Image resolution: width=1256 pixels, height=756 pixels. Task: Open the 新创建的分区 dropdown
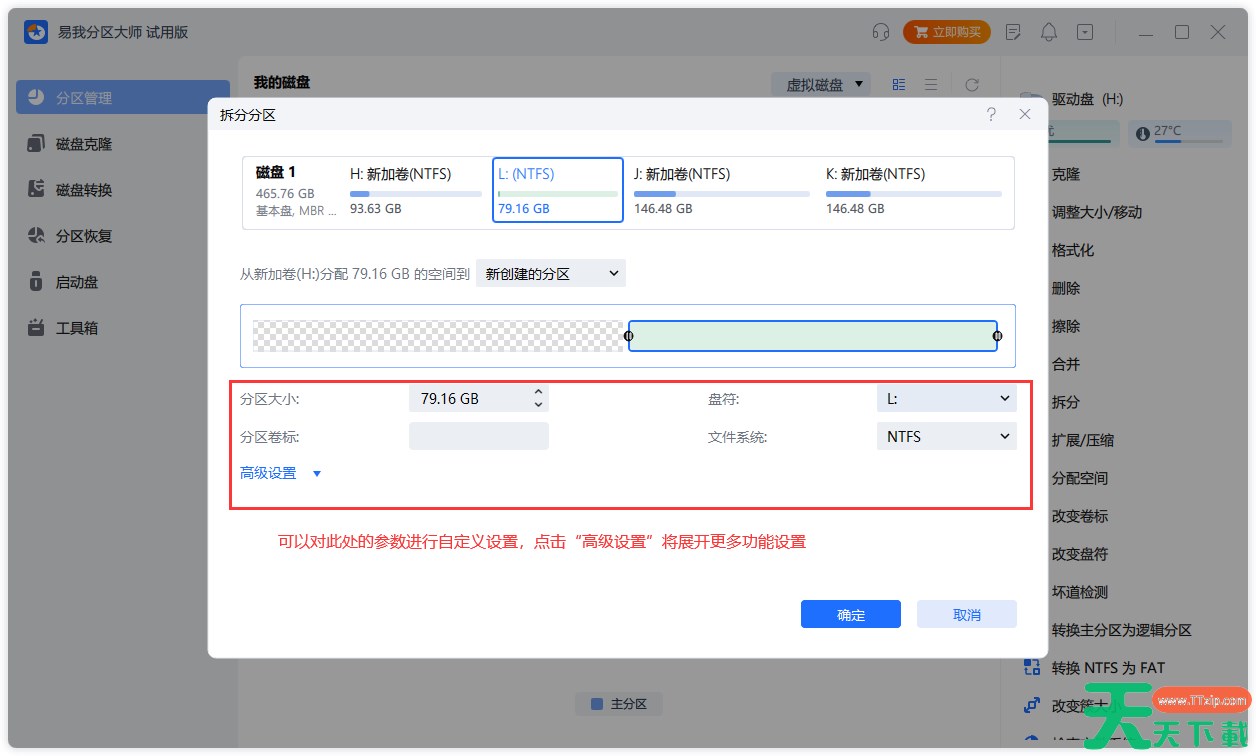551,273
